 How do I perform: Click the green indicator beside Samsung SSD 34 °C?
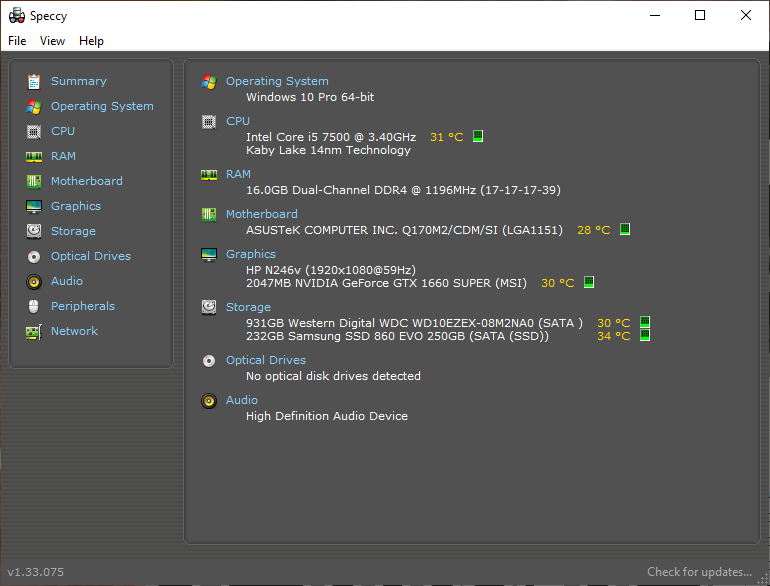pos(645,335)
